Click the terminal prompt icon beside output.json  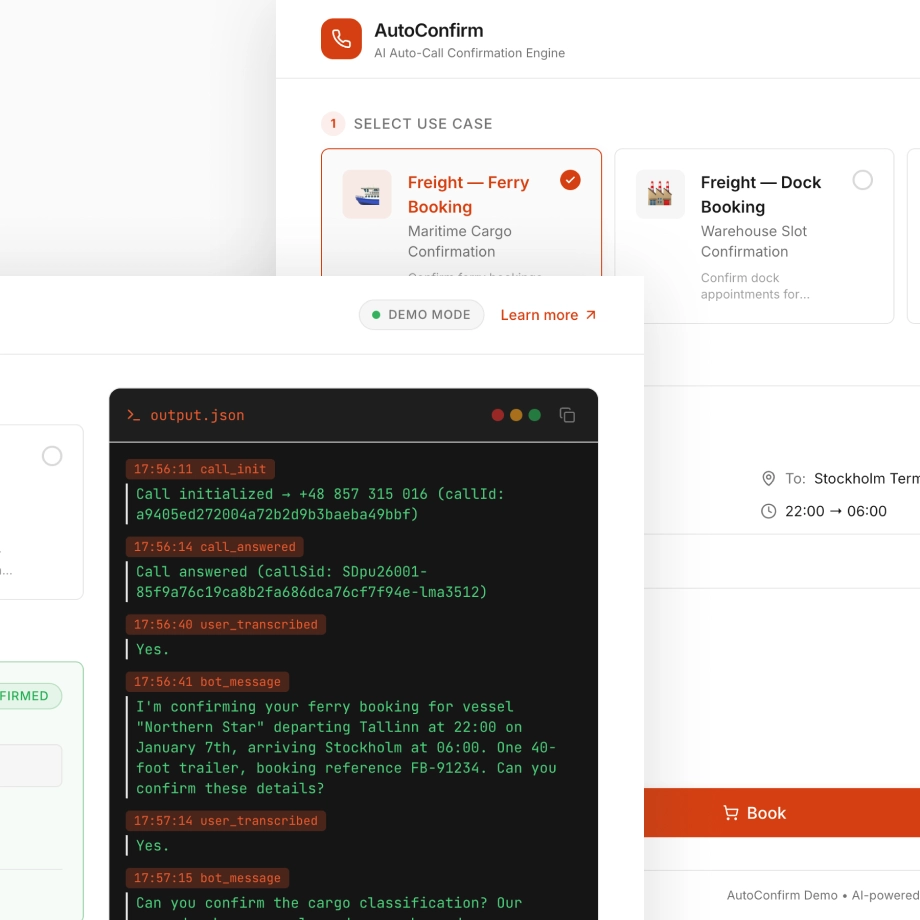click(133, 415)
